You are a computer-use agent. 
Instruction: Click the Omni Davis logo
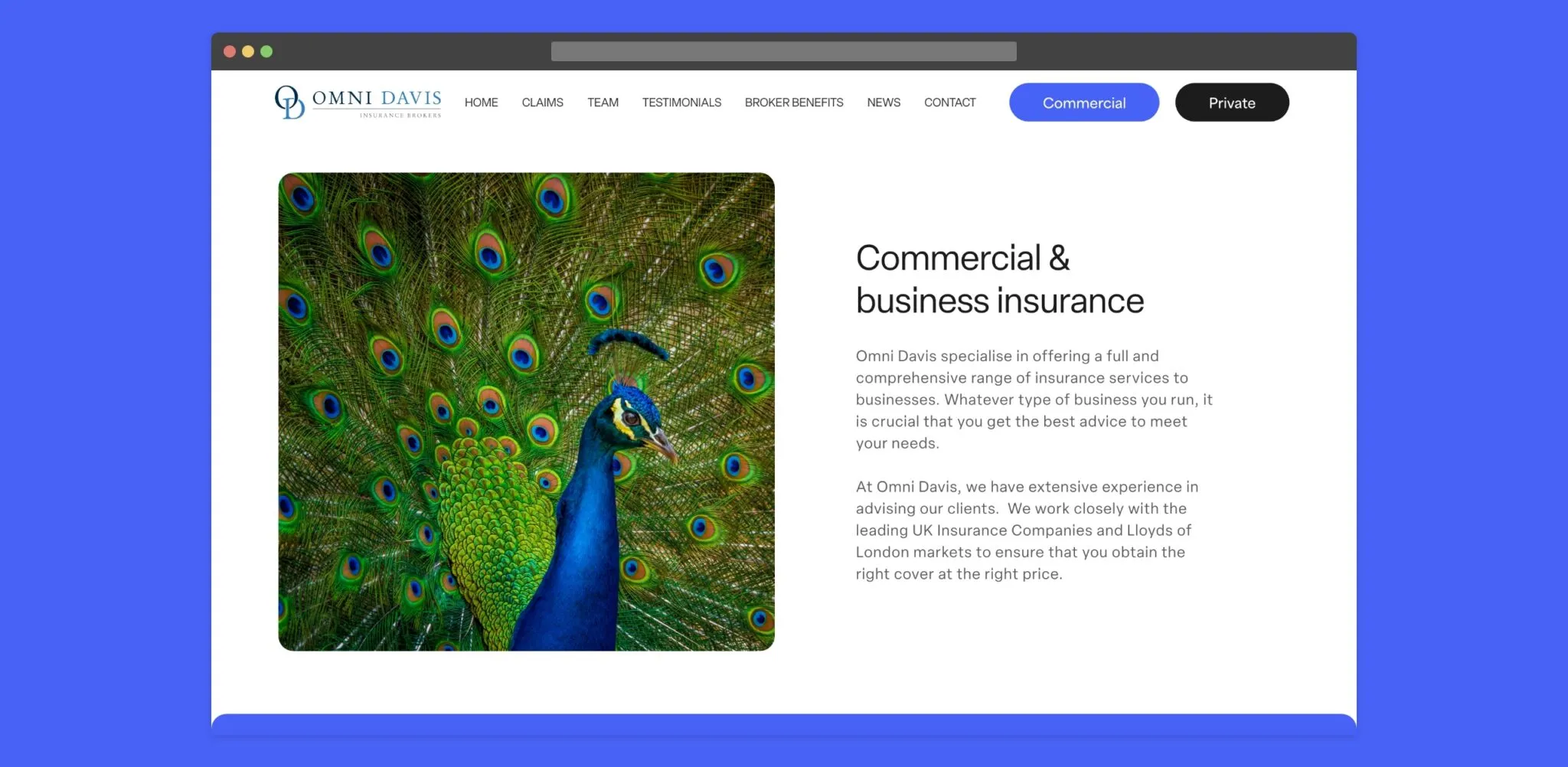[x=358, y=103]
